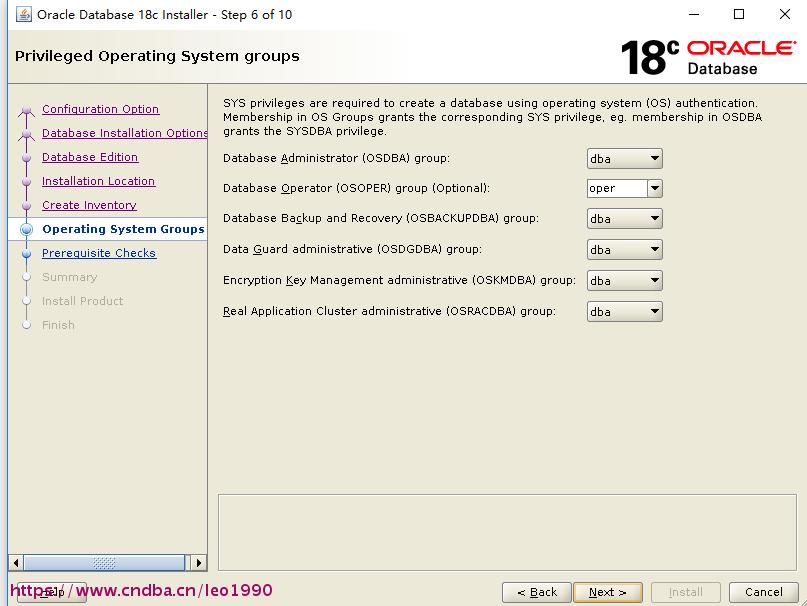Click the 'Database Operator (OSOPER) group (Optional):' label

[x=356, y=188]
